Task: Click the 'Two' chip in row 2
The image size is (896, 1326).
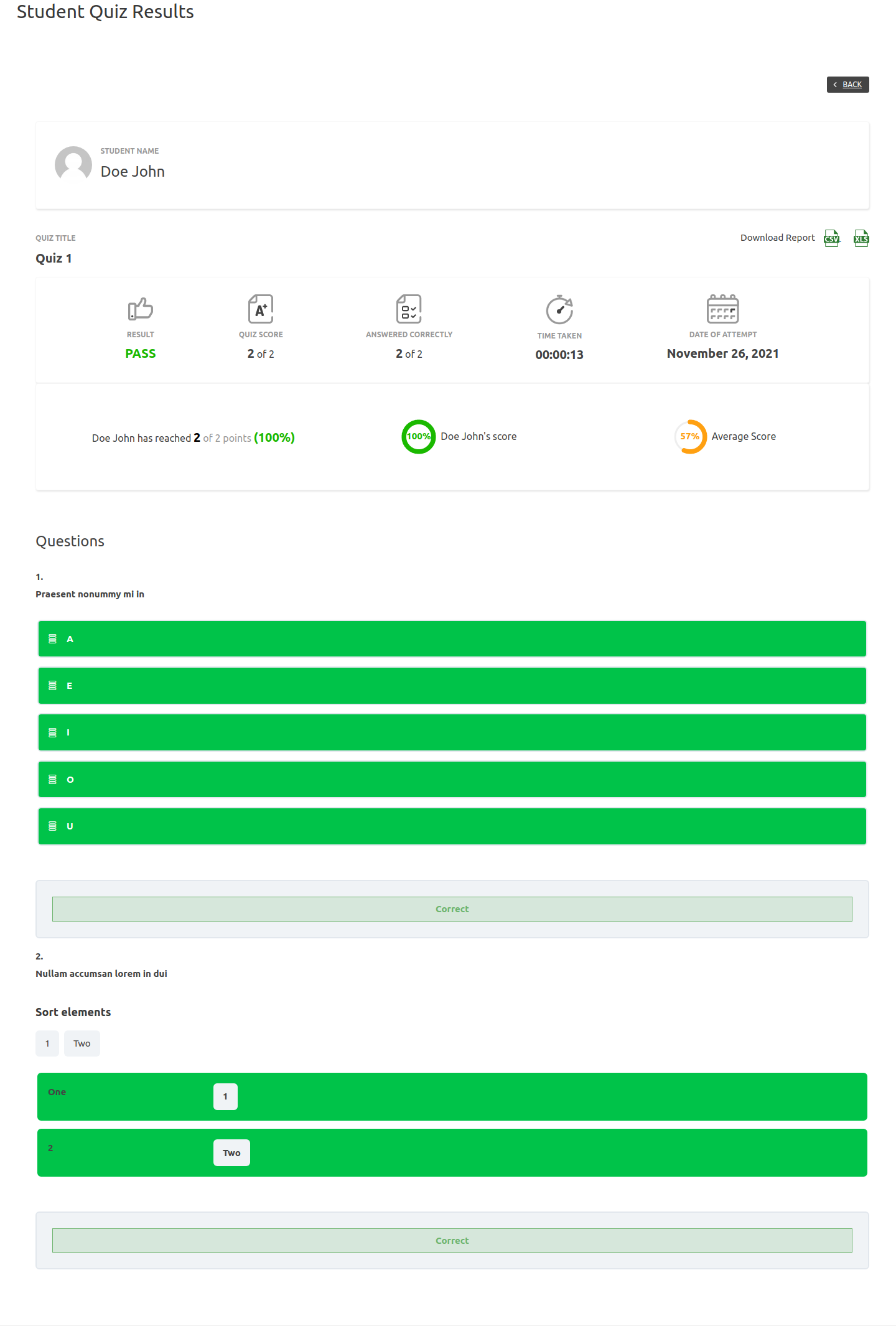Action: pos(231,1153)
